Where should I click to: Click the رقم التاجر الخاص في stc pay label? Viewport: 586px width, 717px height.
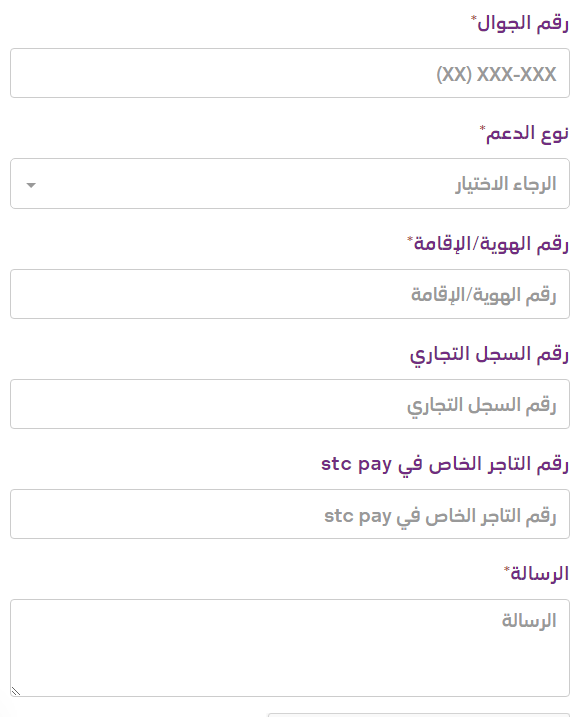coord(445,464)
